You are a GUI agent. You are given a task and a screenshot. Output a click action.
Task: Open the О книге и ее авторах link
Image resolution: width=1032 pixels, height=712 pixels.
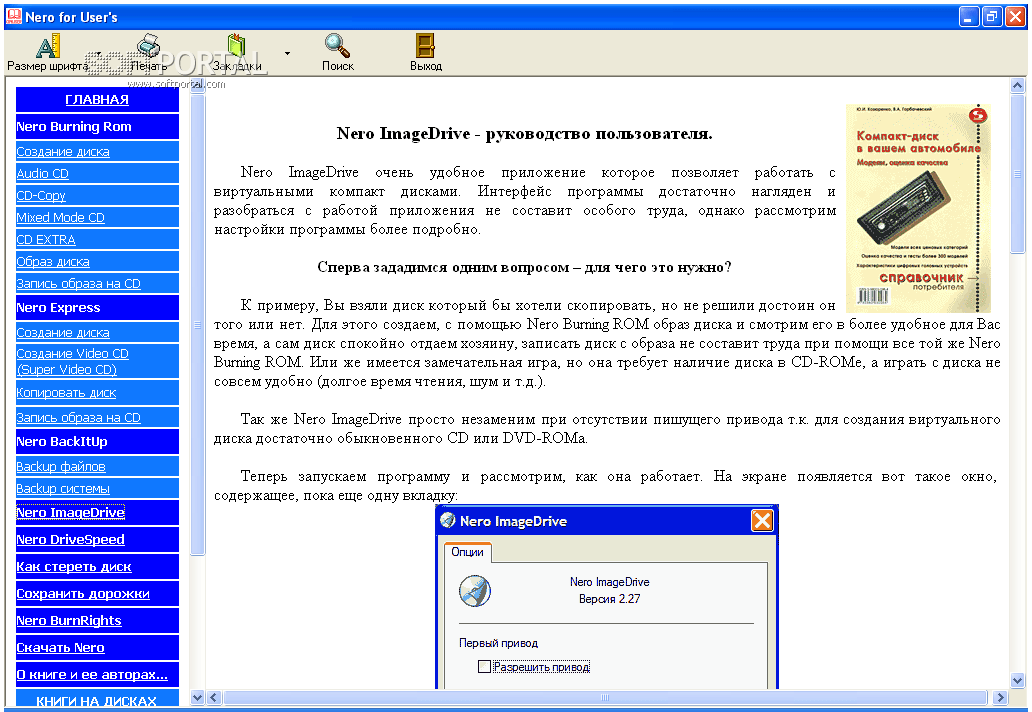(92, 674)
